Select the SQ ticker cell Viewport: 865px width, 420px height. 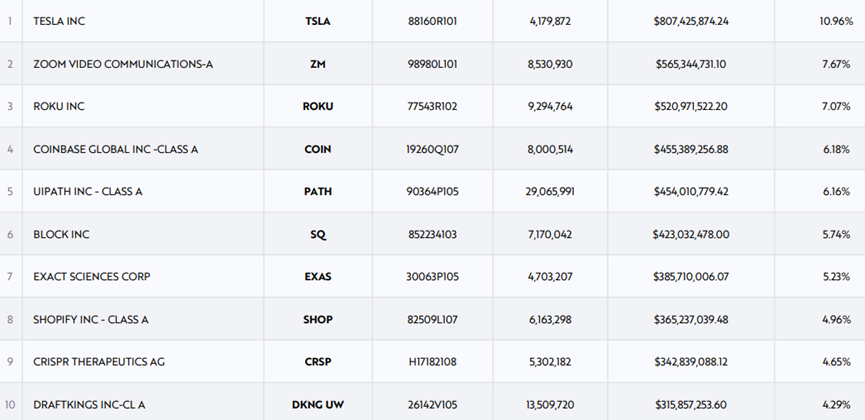(x=318, y=234)
